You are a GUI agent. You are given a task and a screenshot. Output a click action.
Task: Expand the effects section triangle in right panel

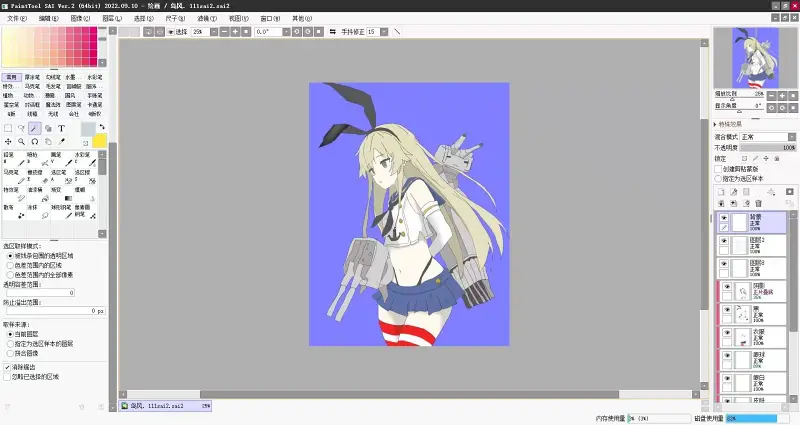point(715,124)
